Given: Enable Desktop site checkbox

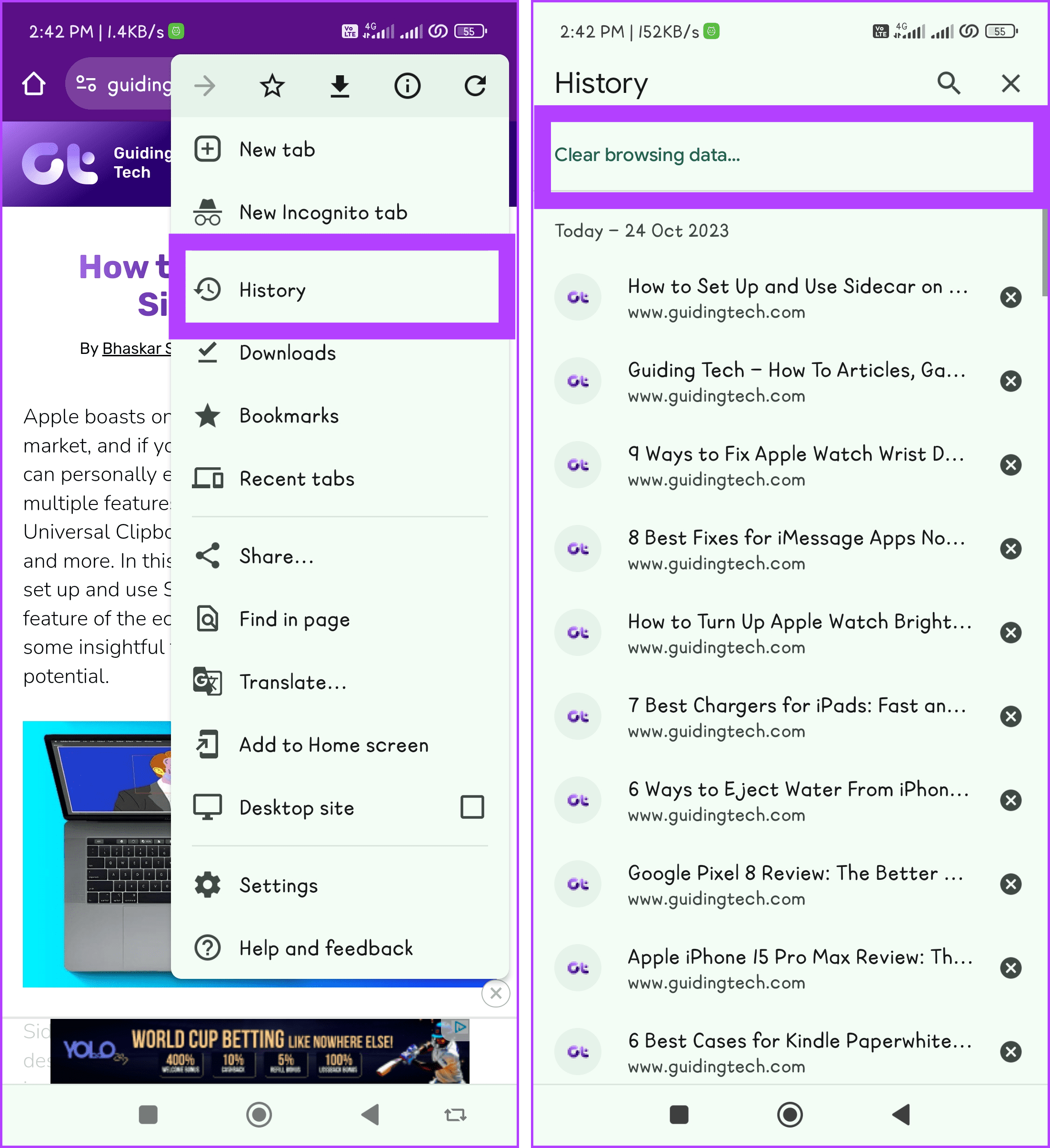Looking at the screenshot, I should (472, 807).
